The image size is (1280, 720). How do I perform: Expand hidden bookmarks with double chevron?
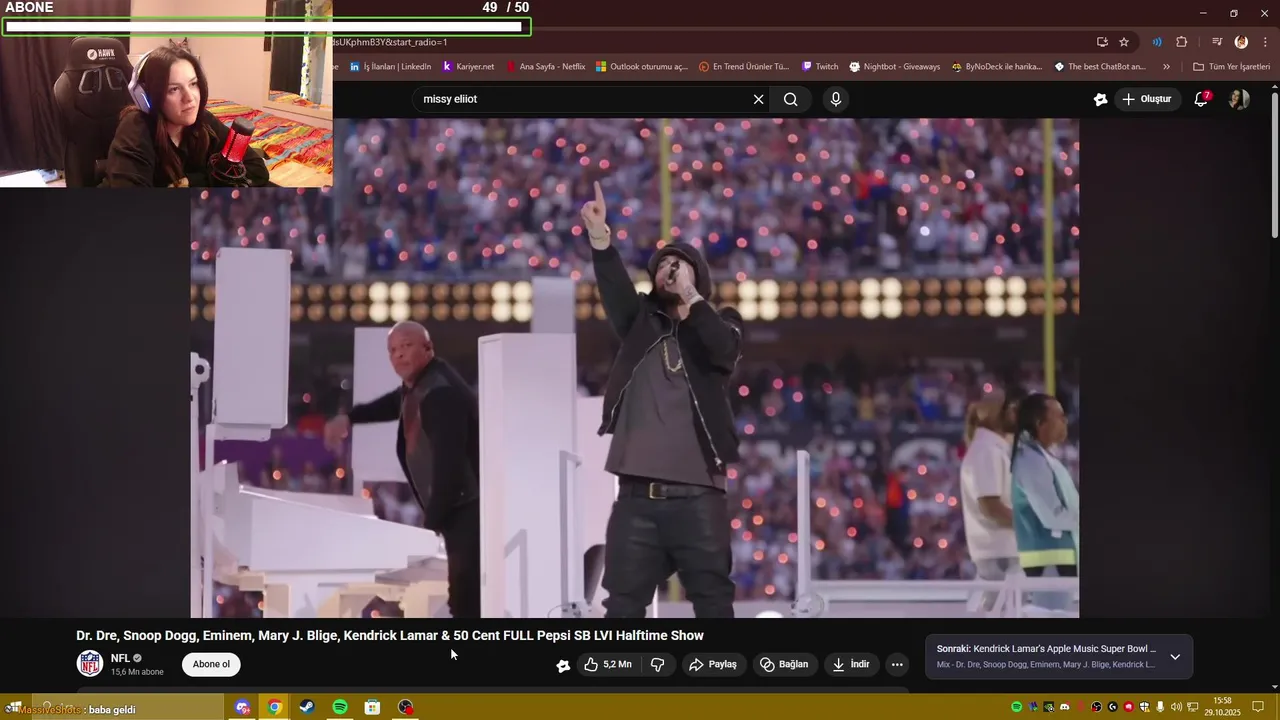[1166, 67]
